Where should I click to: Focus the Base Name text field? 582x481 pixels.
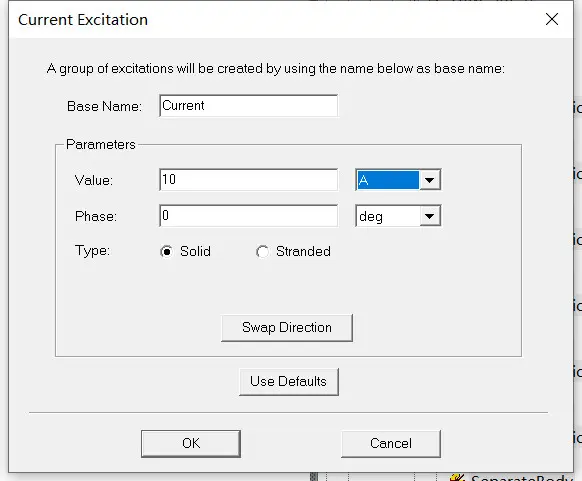pos(249,106)
